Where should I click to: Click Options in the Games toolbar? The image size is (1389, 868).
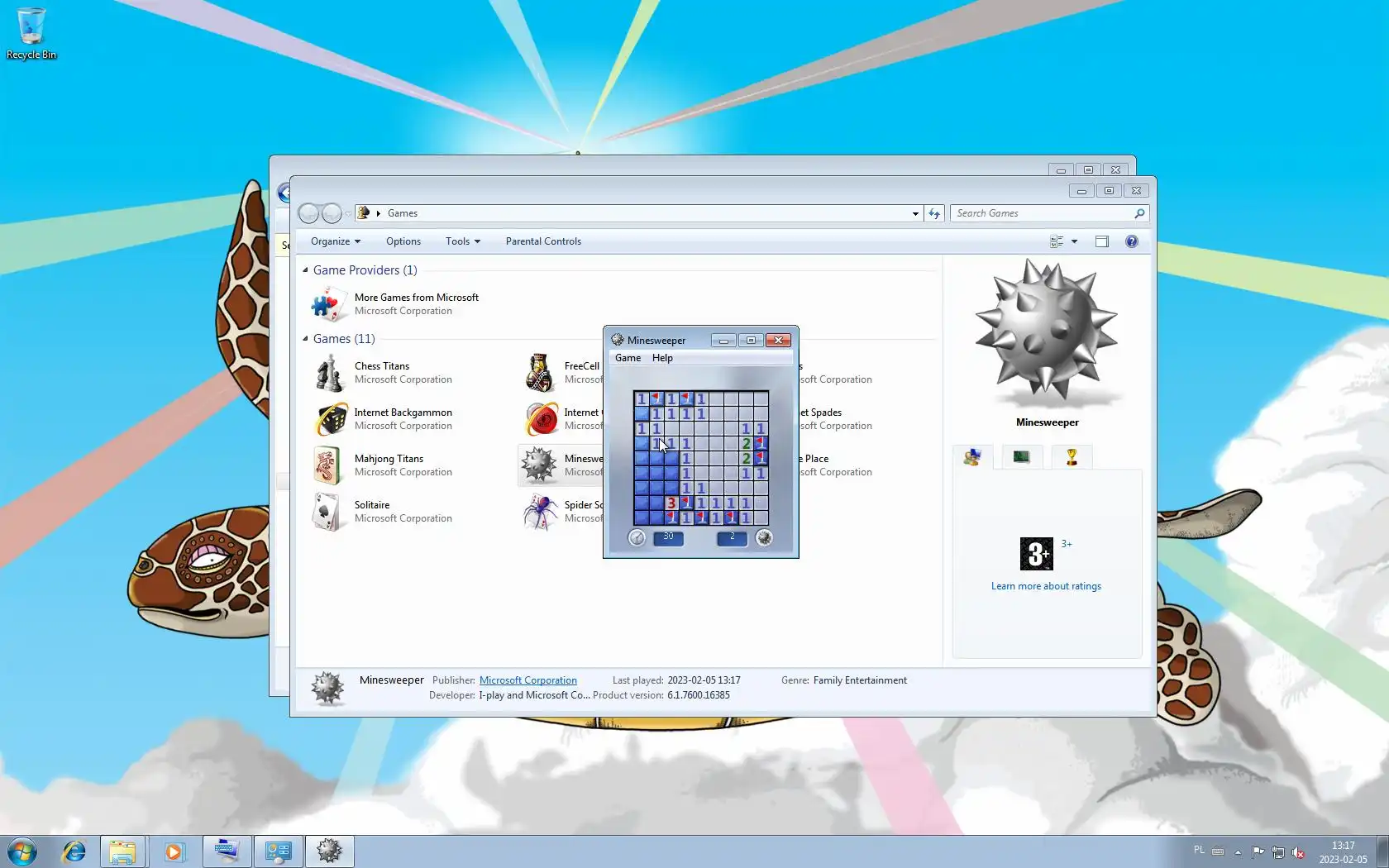click(x=403, y=241)
